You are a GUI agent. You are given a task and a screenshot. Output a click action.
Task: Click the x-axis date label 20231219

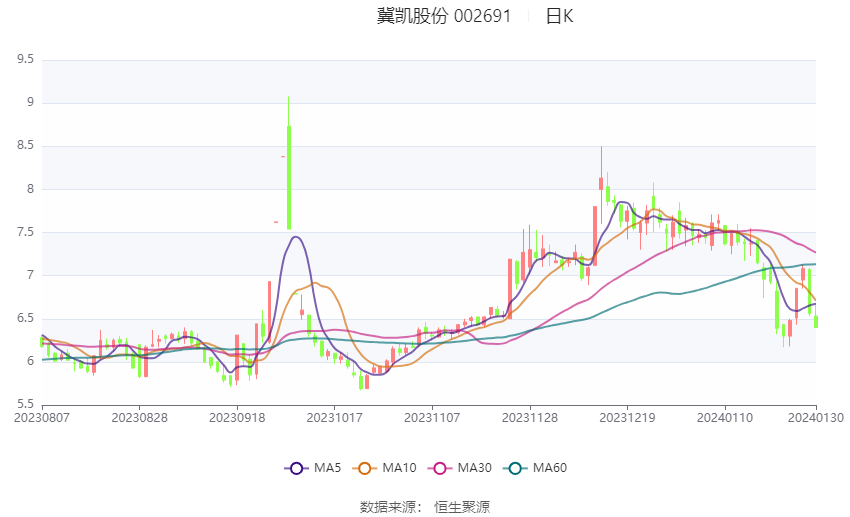click(627, 418)
